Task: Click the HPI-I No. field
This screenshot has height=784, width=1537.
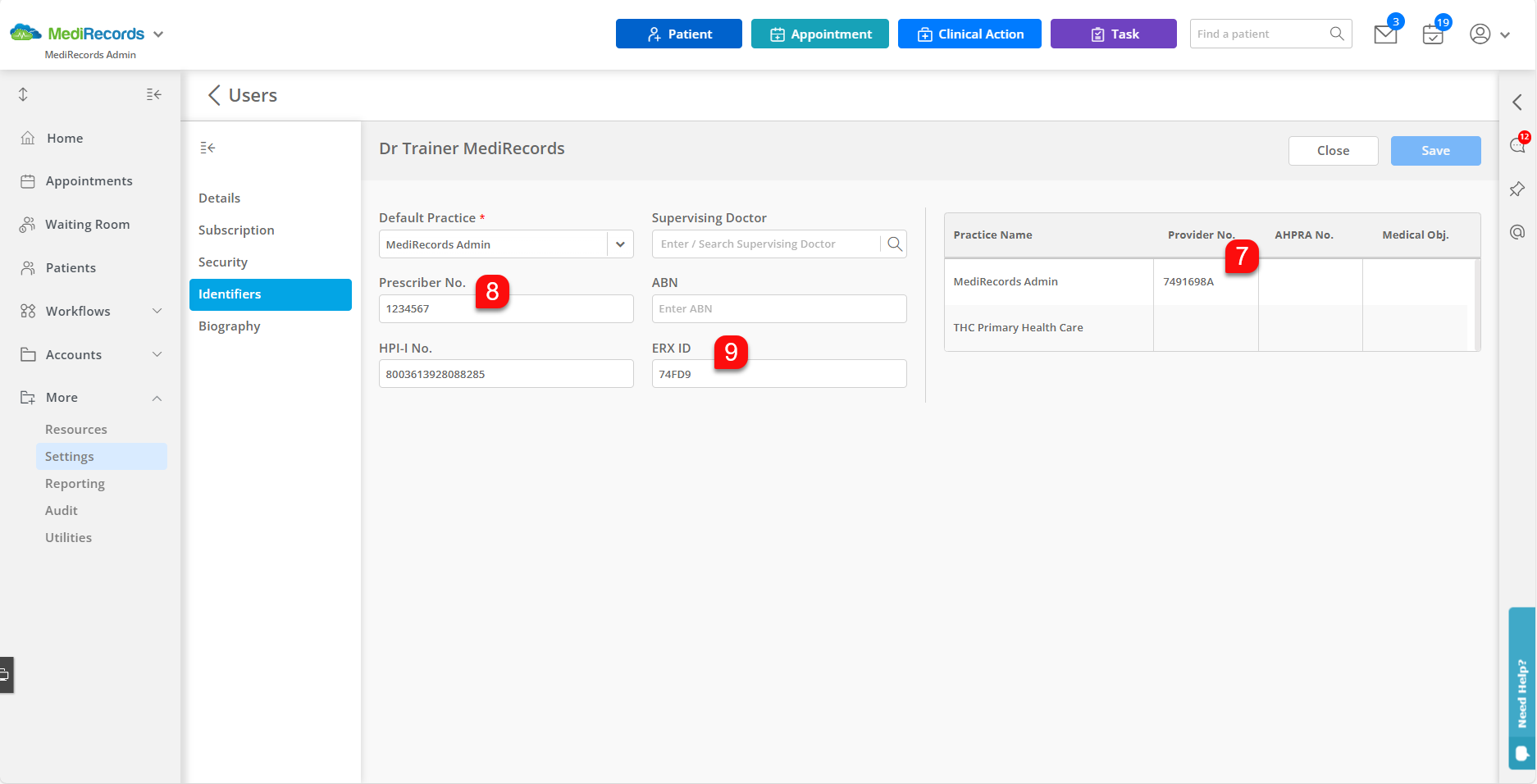Action: pos(506,374)
